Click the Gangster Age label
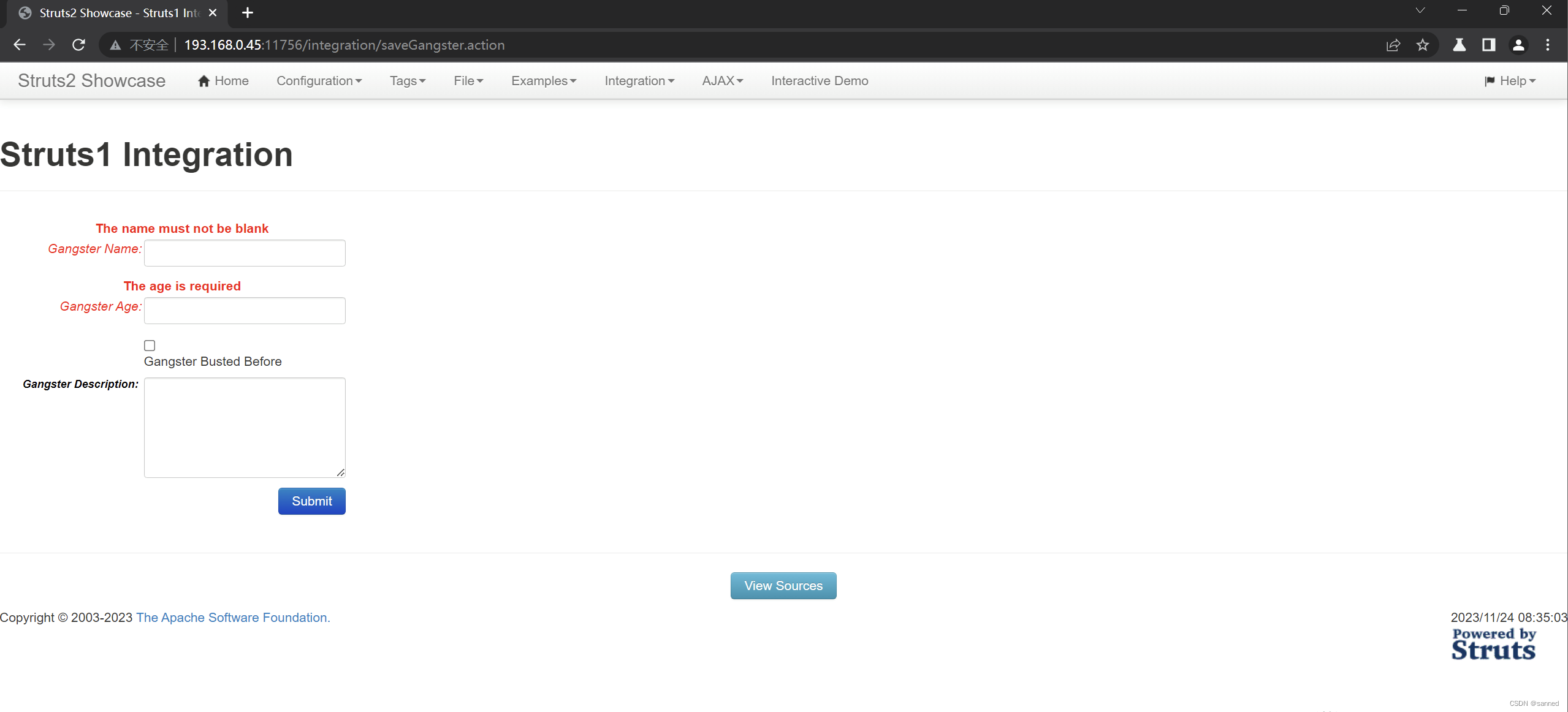Image resolution: width=1568 pixels, height=712 pixels. pyautogui.click(x=101, y=306)
